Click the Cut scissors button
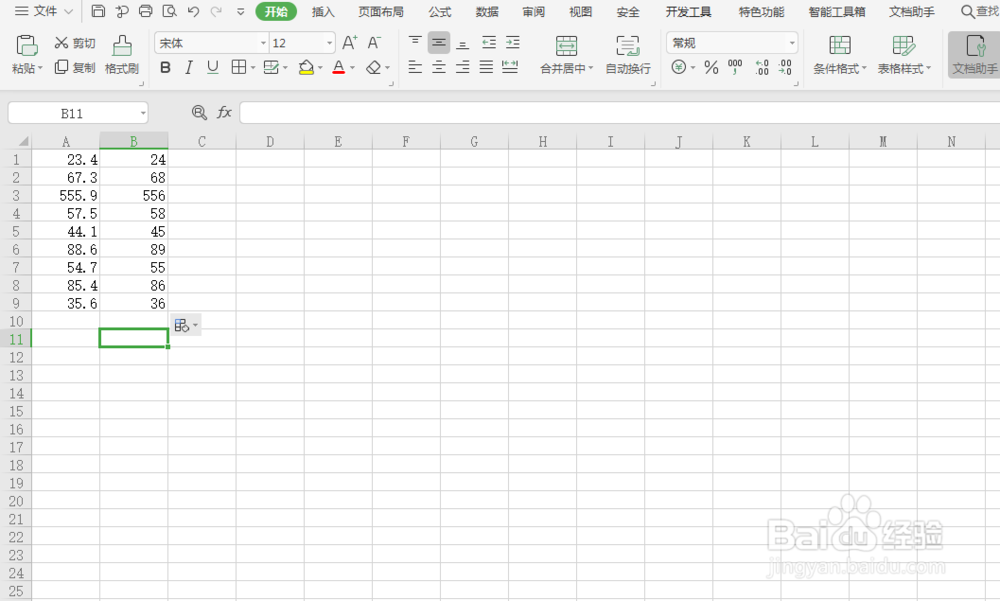The height and width of the screenshot is (601, 1000). pos(75,43)
